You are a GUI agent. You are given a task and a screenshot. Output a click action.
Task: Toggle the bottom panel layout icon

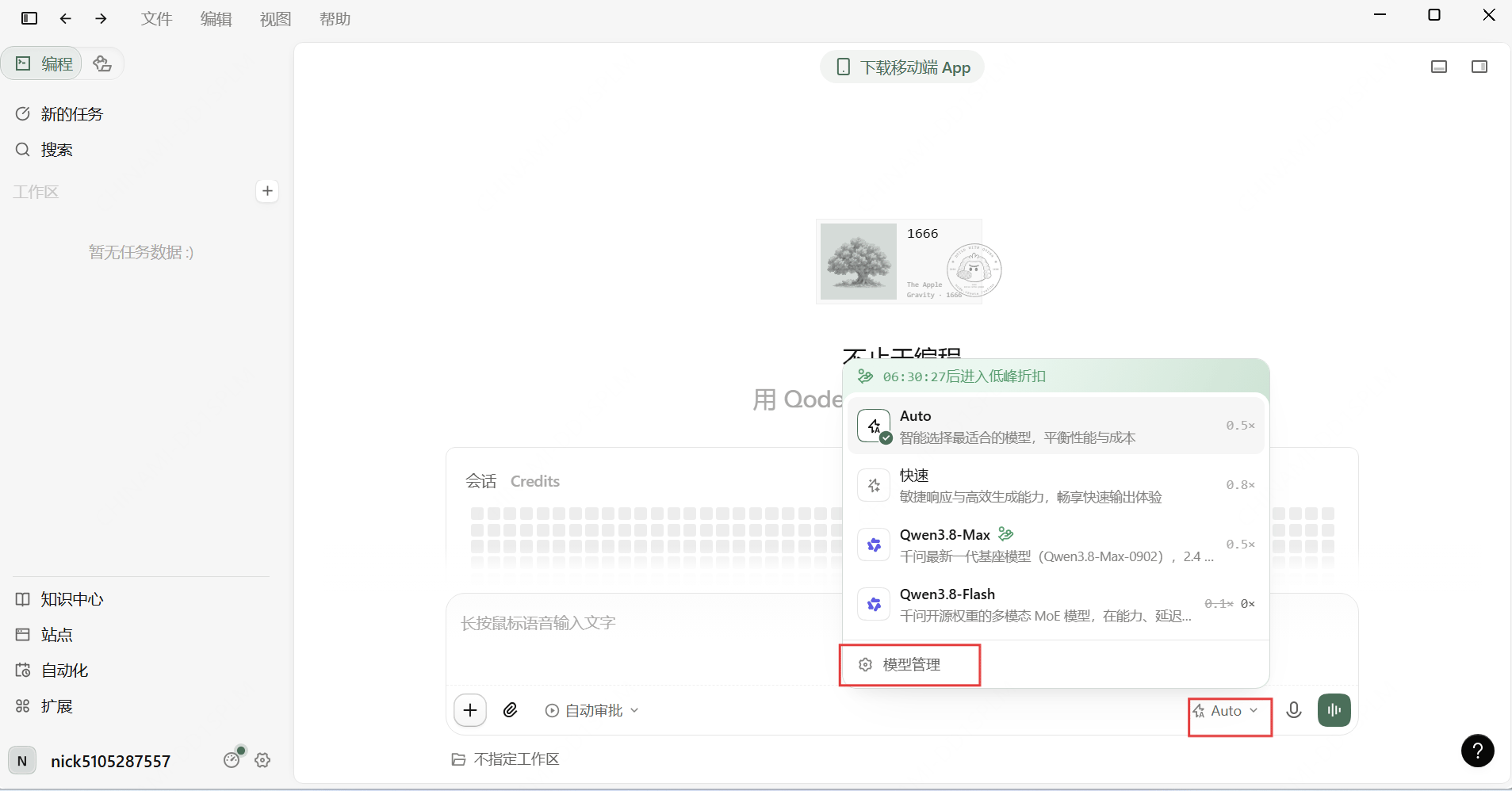point(1439,67)
